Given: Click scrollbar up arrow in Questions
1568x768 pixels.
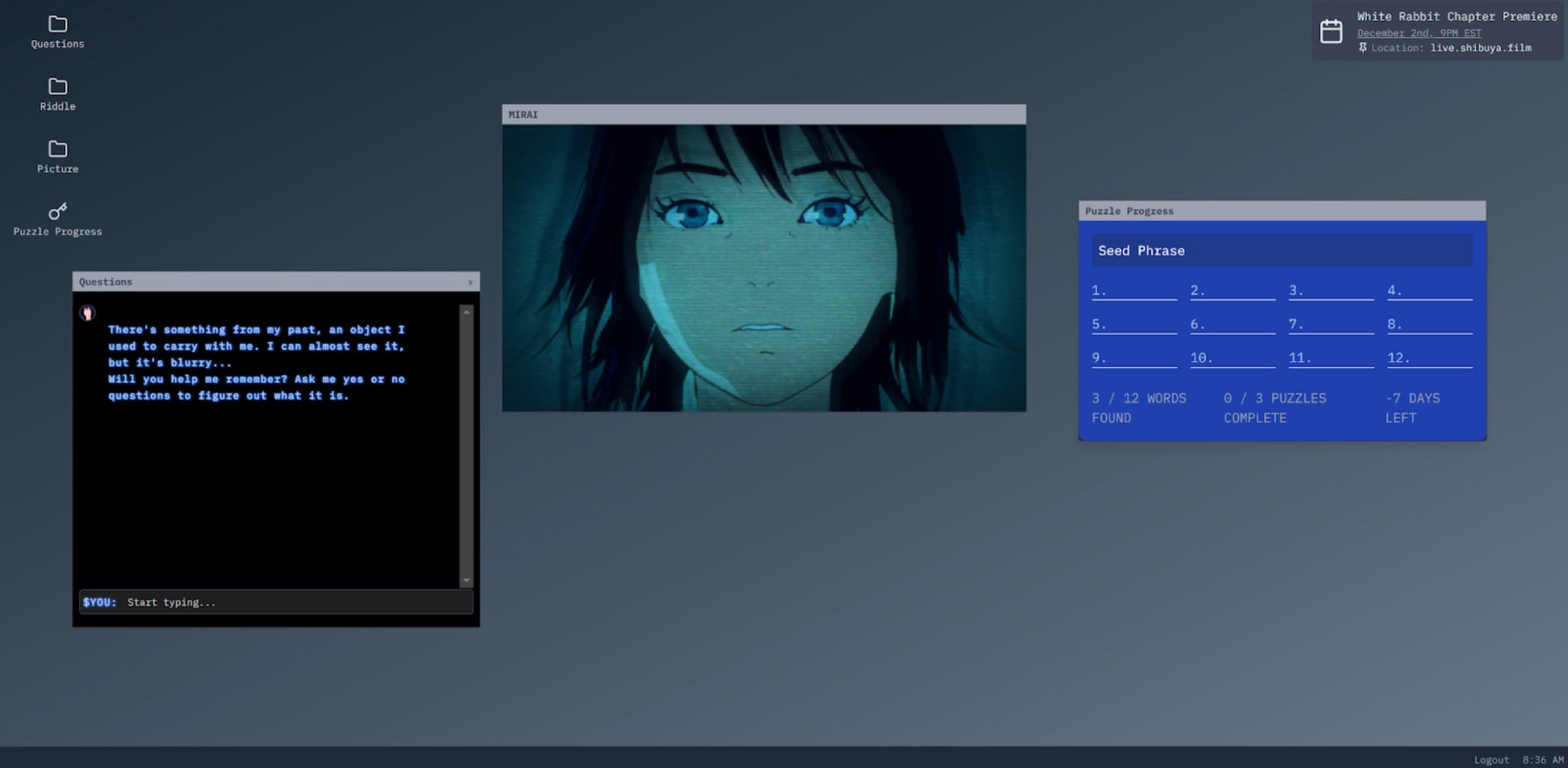Looking at the screenshot, I should [466, 313].
